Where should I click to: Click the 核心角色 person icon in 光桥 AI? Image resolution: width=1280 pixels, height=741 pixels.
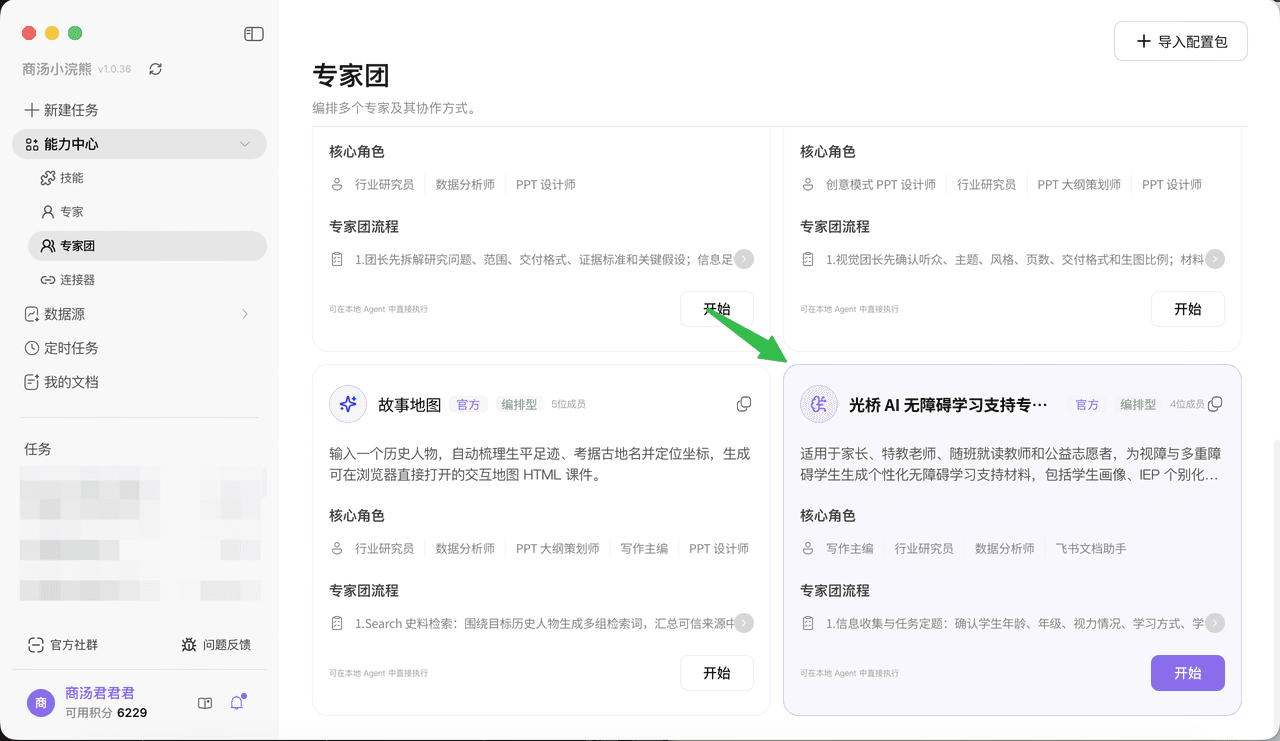[x=808, y=548]
